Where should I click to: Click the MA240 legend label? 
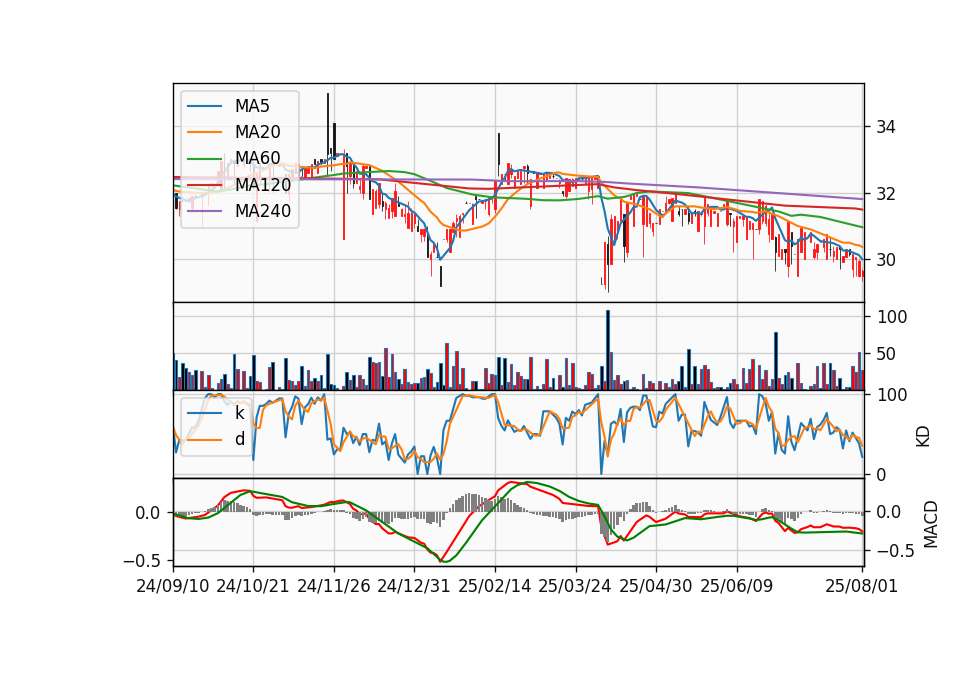[263, 211]
